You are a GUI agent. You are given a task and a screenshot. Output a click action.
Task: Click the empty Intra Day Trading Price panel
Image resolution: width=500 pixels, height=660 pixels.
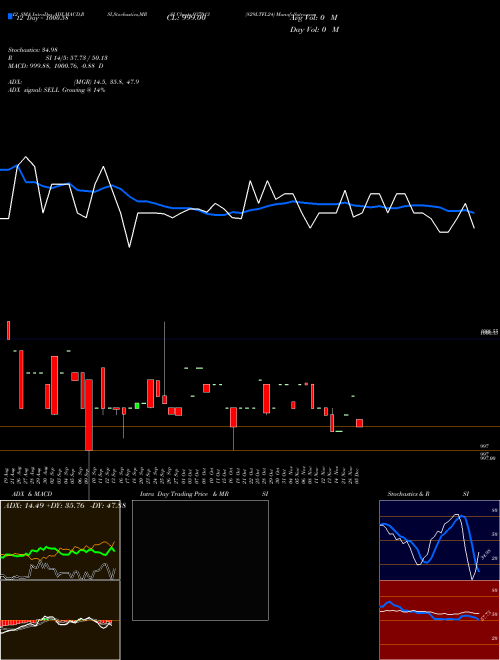200,560
